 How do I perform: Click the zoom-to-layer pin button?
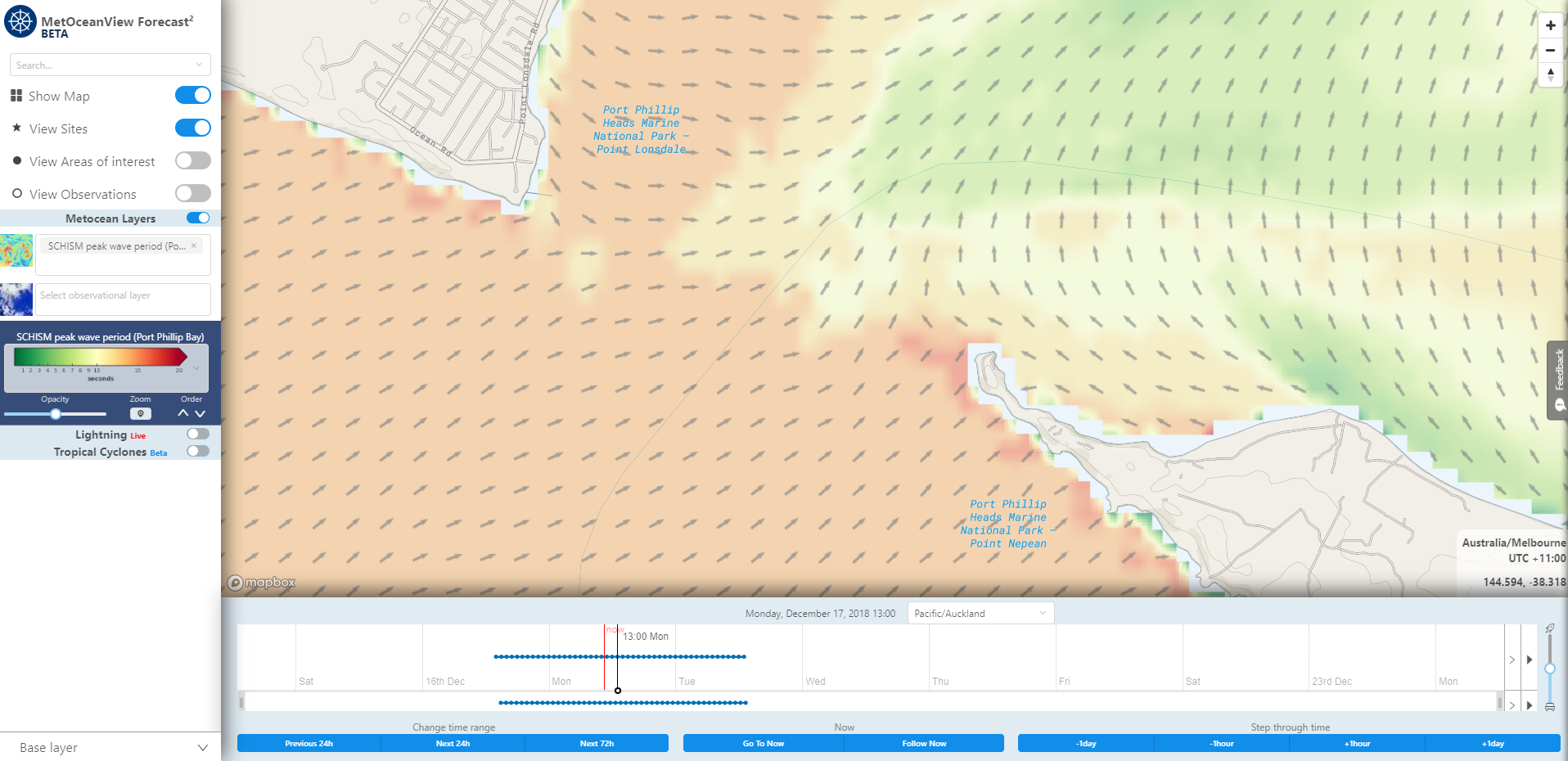click(141, 414)
